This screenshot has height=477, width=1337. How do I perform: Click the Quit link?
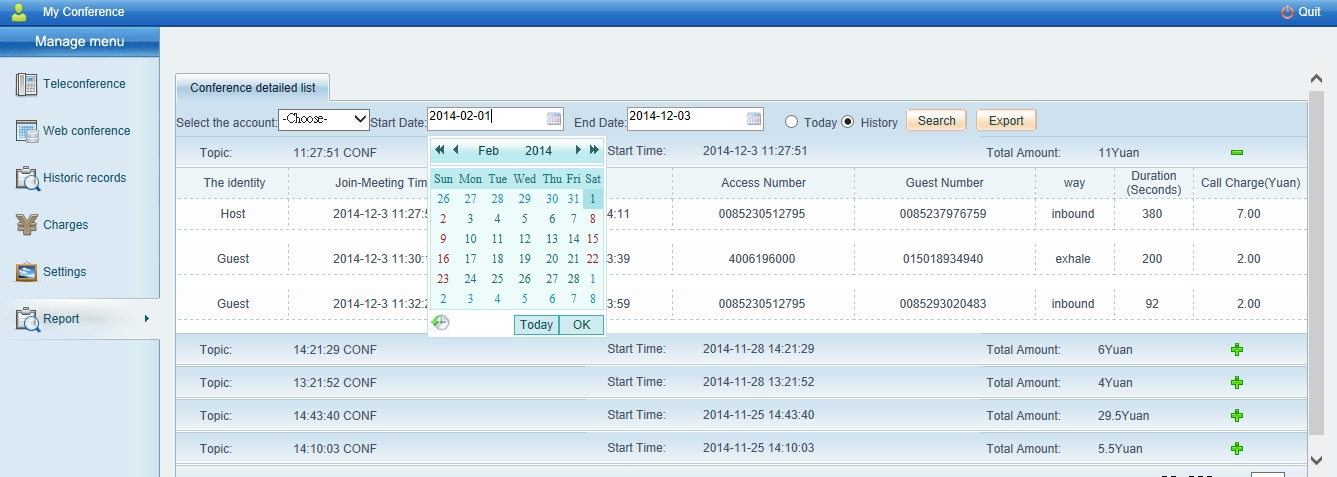coord(1309,12)
